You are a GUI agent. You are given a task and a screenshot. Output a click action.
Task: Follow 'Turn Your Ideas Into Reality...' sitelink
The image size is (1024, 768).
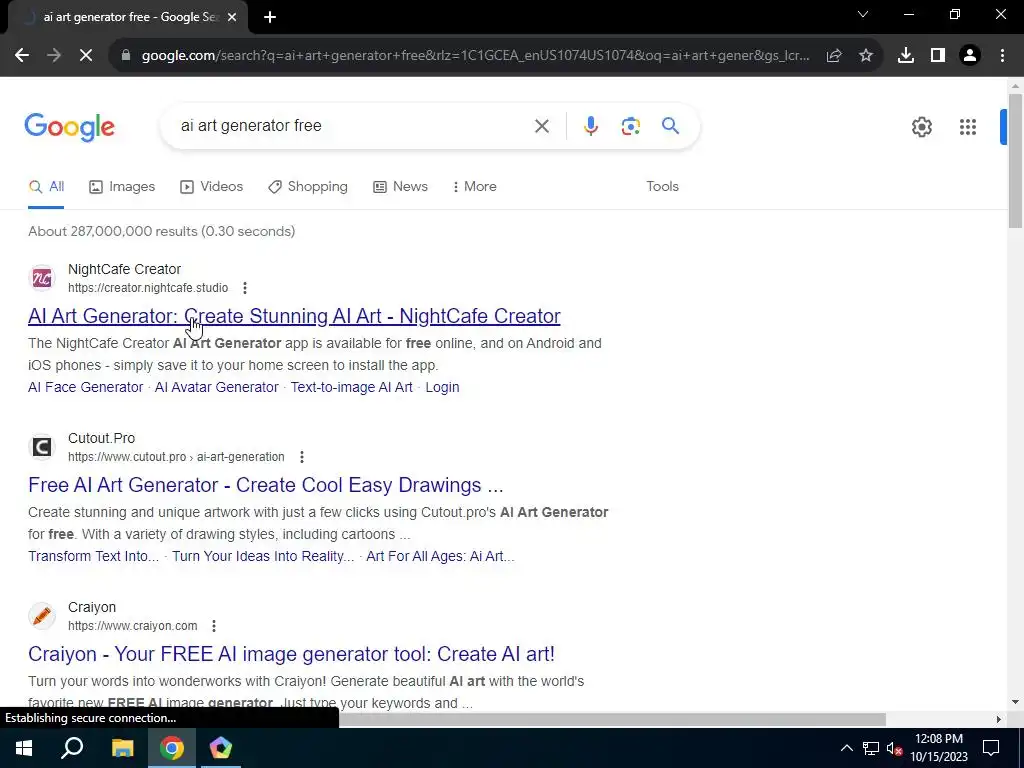263,556
